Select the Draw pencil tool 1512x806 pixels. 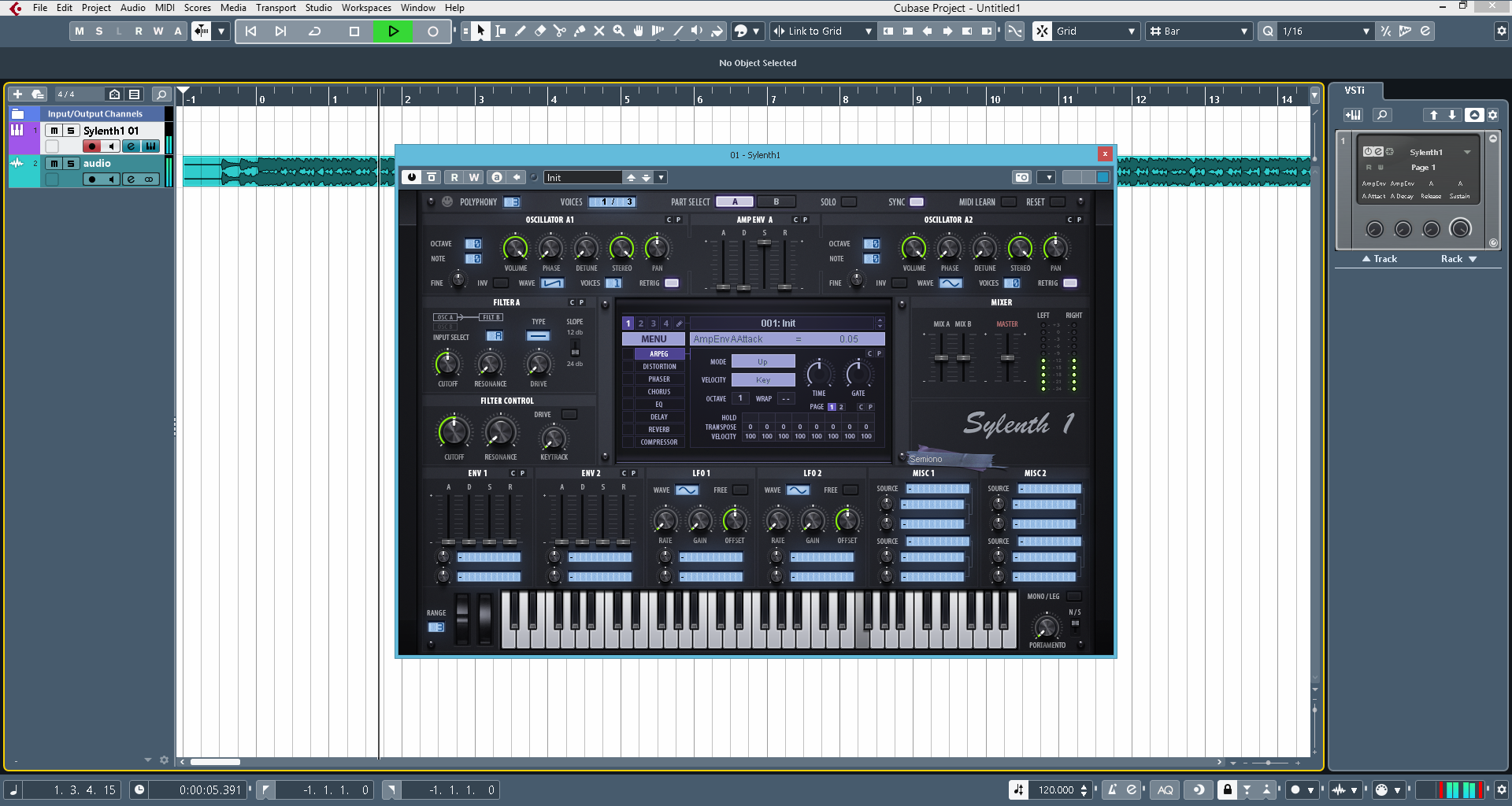[521, 31]
